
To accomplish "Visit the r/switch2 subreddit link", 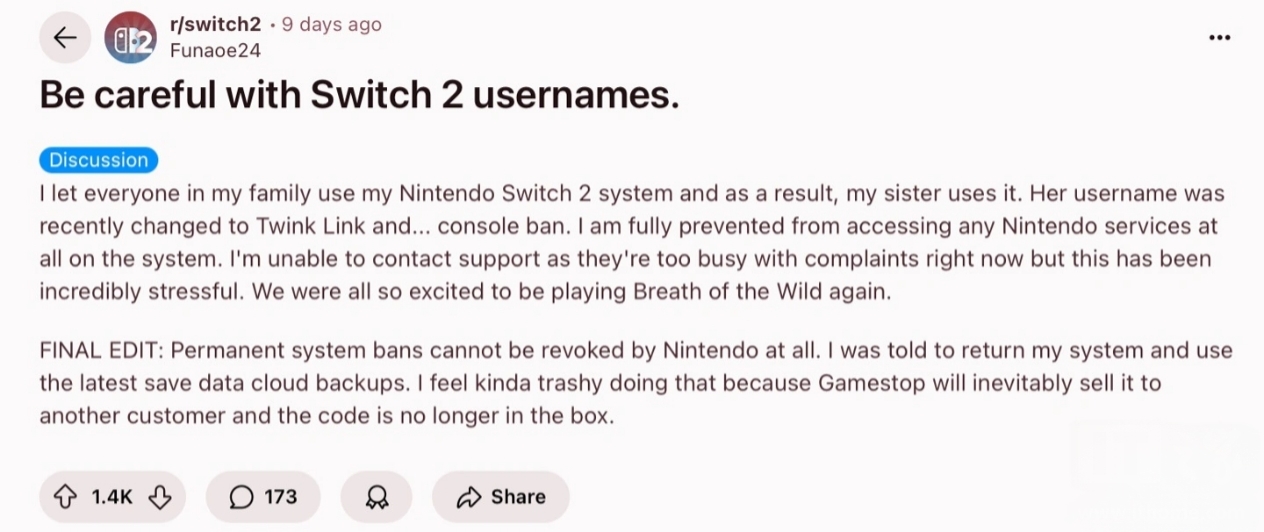I will (x=215, y=25).
